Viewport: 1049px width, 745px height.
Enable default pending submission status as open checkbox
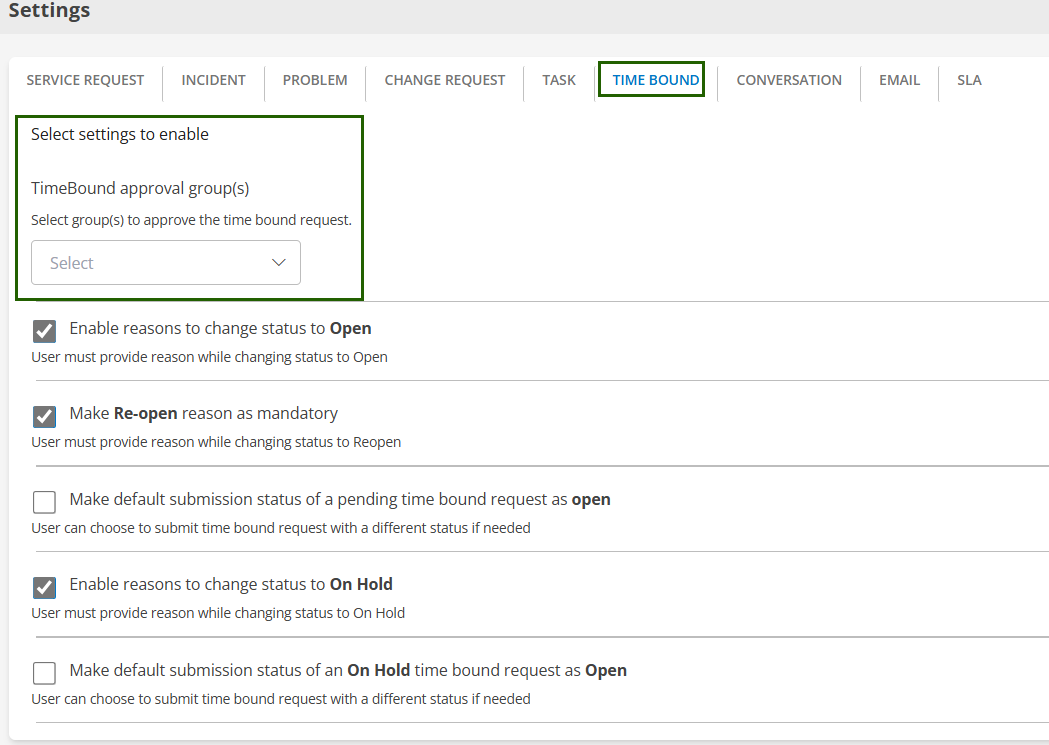[x=44, y=502]
